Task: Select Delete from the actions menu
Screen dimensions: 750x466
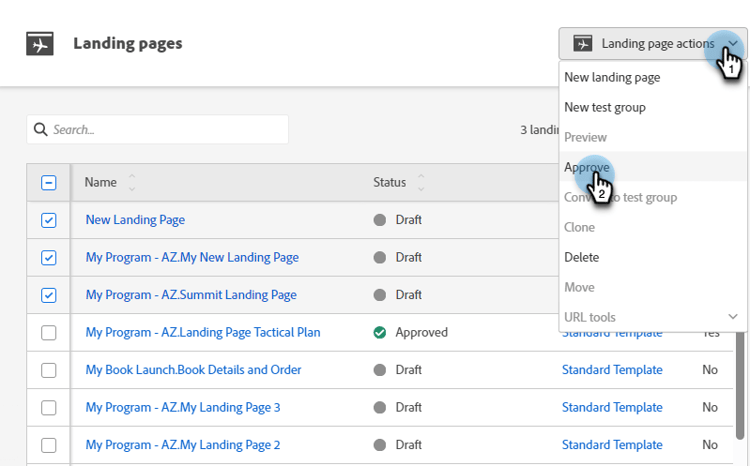Action: (582, 257)
